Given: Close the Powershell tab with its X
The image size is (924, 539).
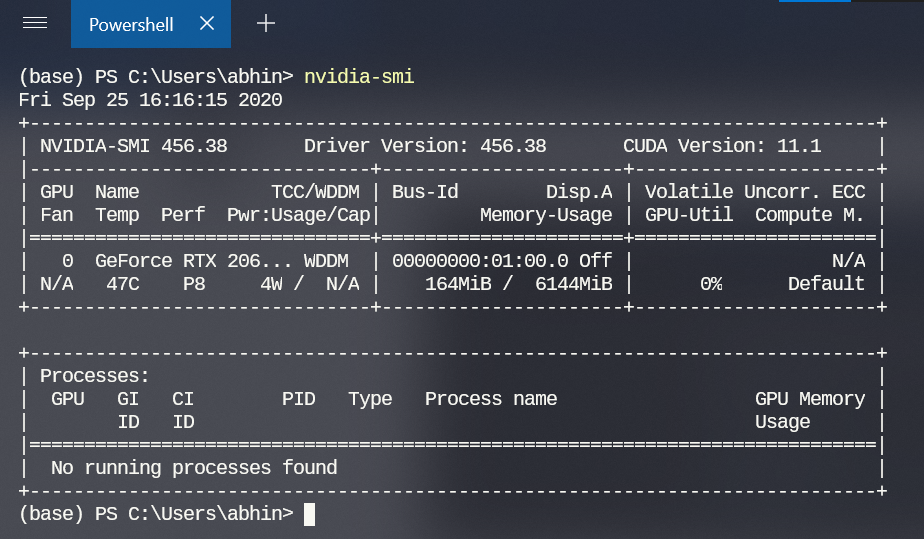Looking at the screenshot, I should coord(207,23).
